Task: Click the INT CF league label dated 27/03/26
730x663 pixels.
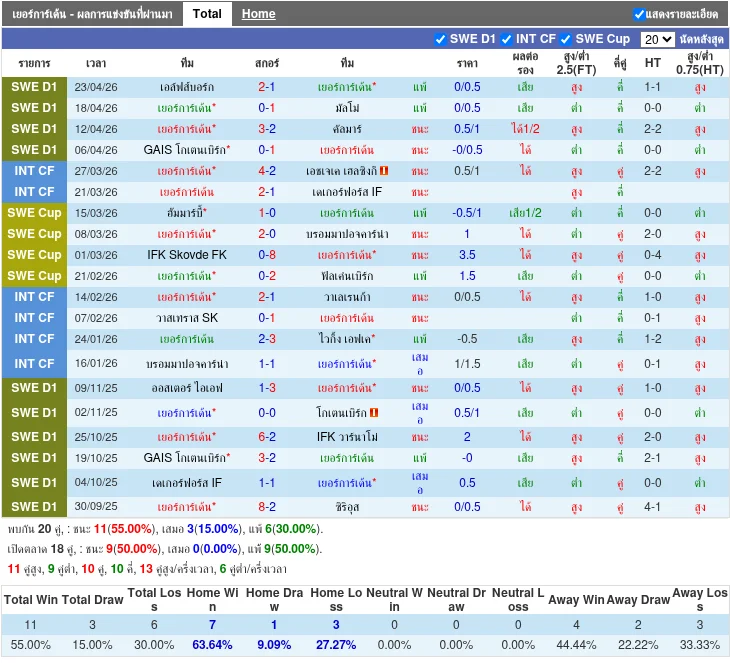Action: [34, 171]
